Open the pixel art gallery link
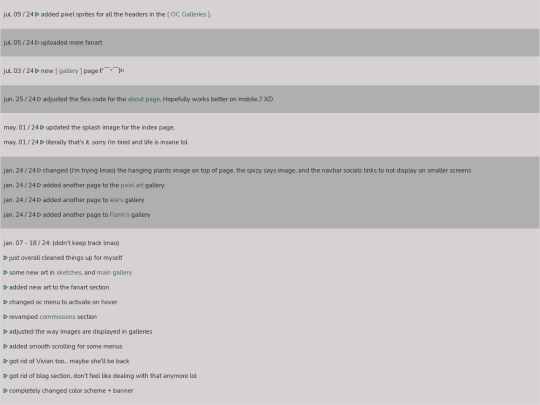540x405 pixels. [x=132, y=185]
